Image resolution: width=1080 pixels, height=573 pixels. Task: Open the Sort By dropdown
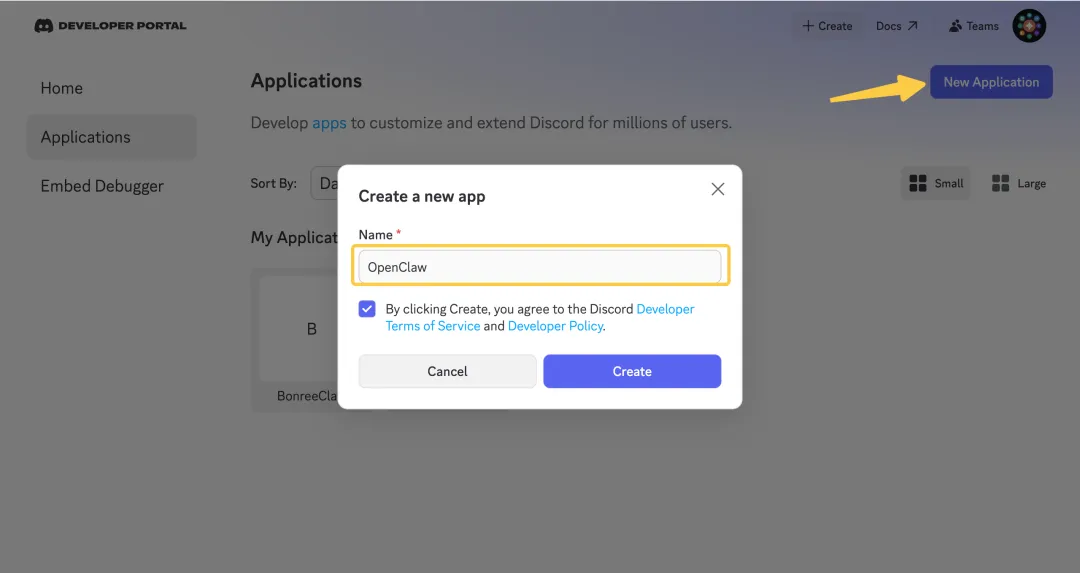(324, 183)
